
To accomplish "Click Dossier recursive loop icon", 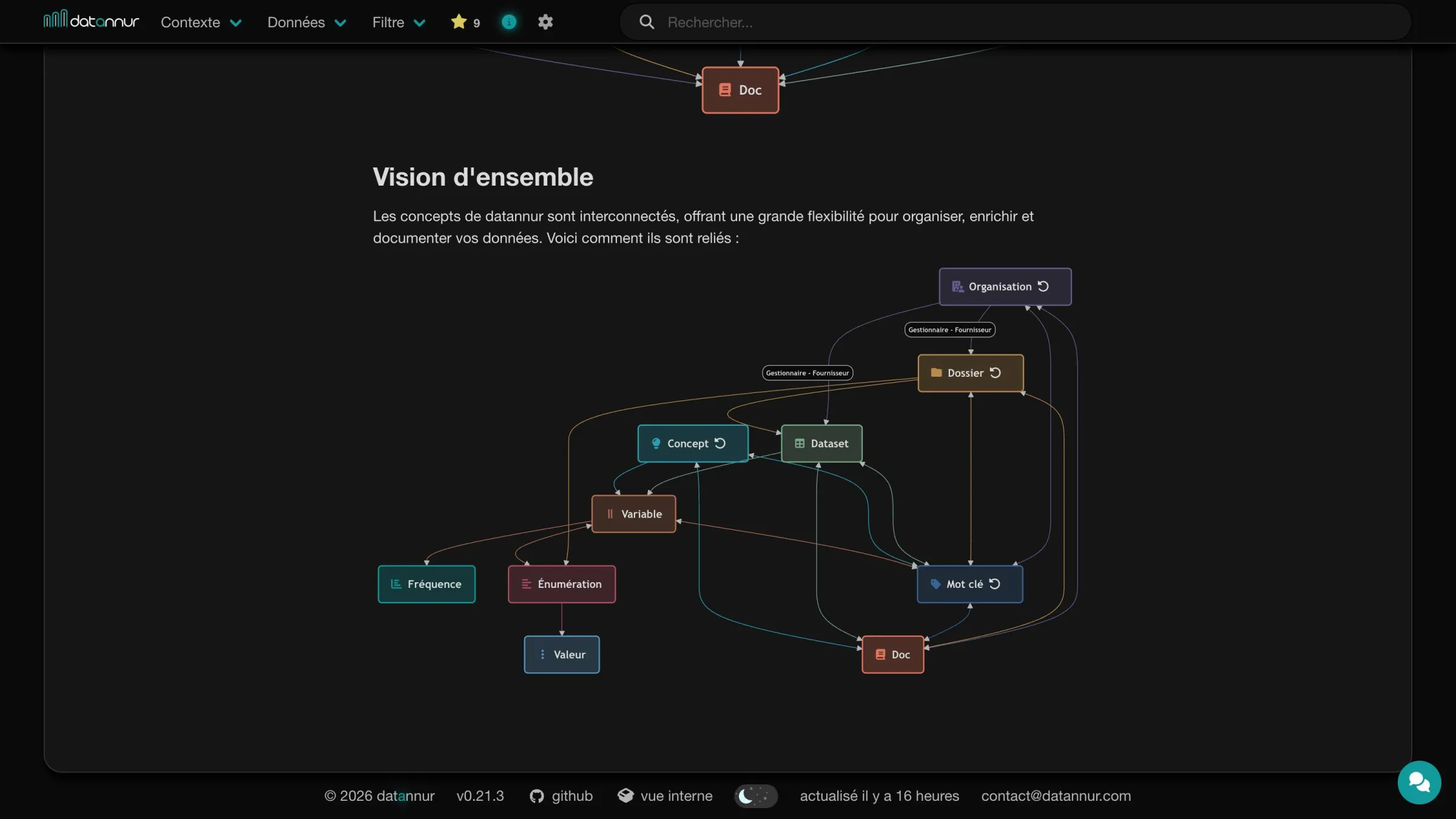I will click(x=995, y=372).
